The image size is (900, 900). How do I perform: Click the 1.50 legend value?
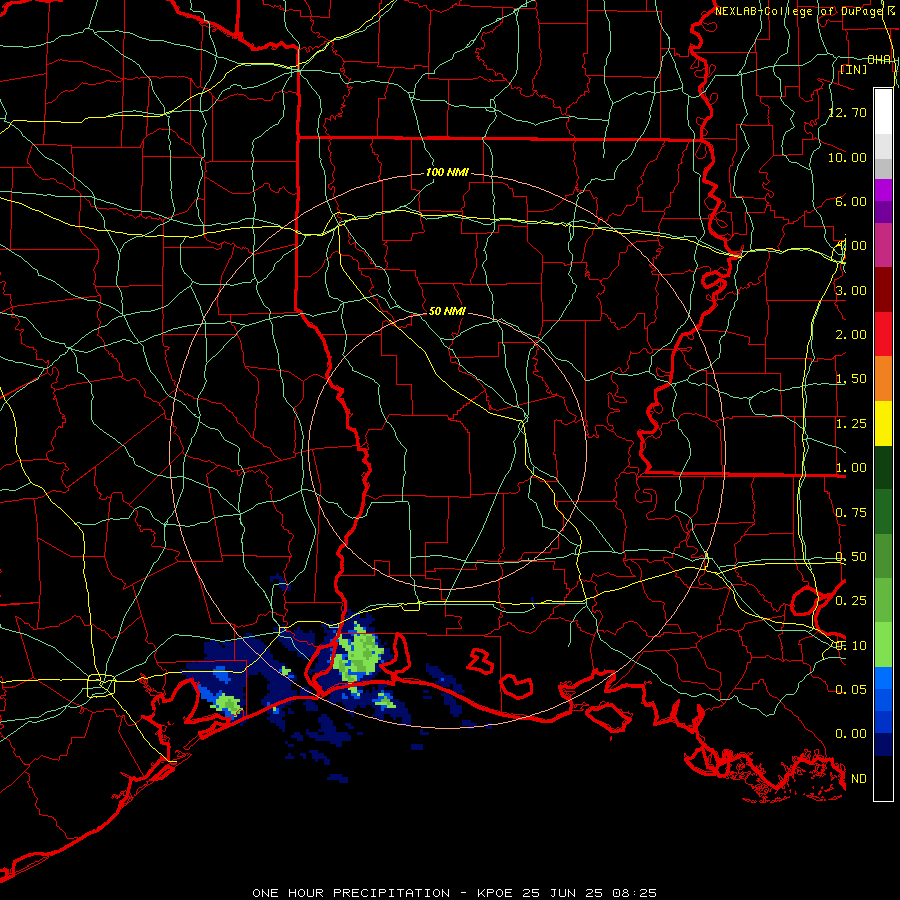click(851, 379)
